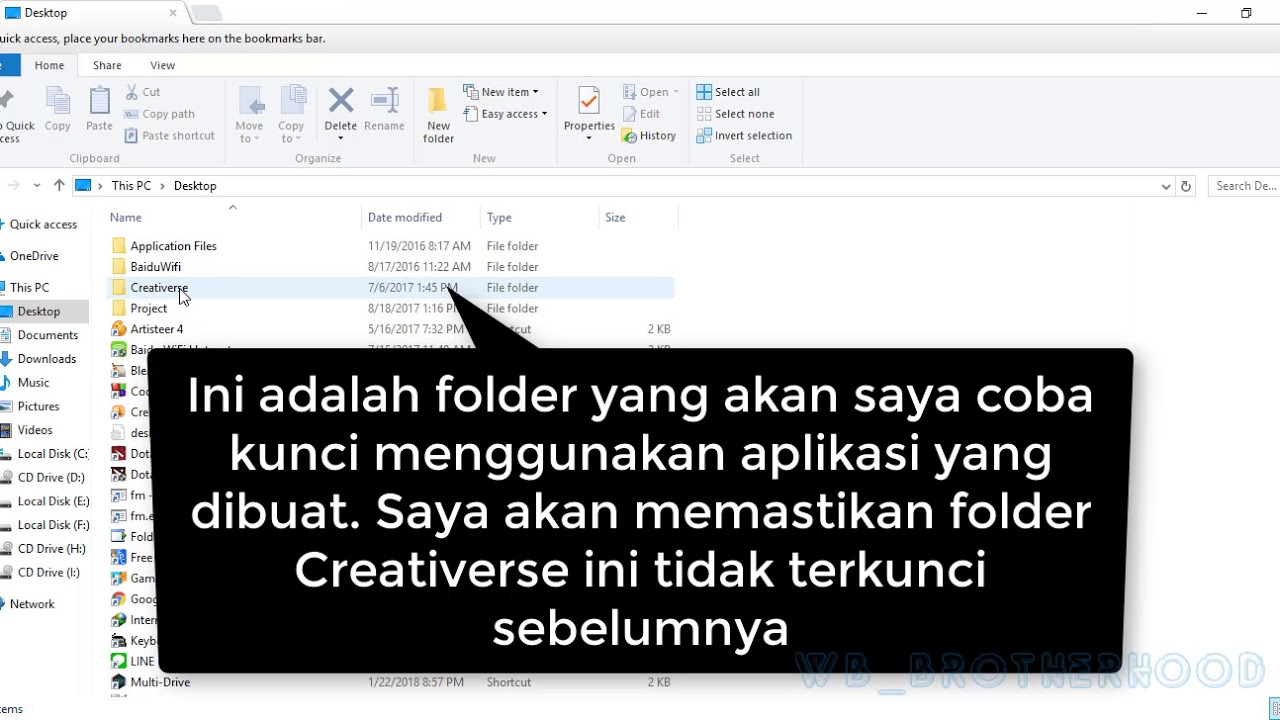The width and height of the screenshot is (1280, 720).
Task: Open Quick access in sidebar
Action: [x=43, y=225]
